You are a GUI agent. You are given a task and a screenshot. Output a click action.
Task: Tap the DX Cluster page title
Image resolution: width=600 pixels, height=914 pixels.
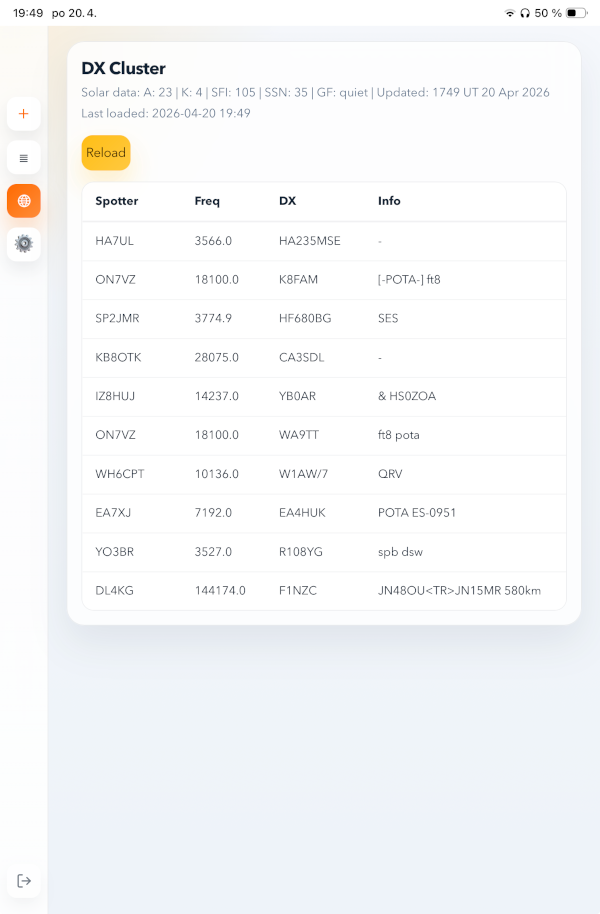tap(123, 68)
